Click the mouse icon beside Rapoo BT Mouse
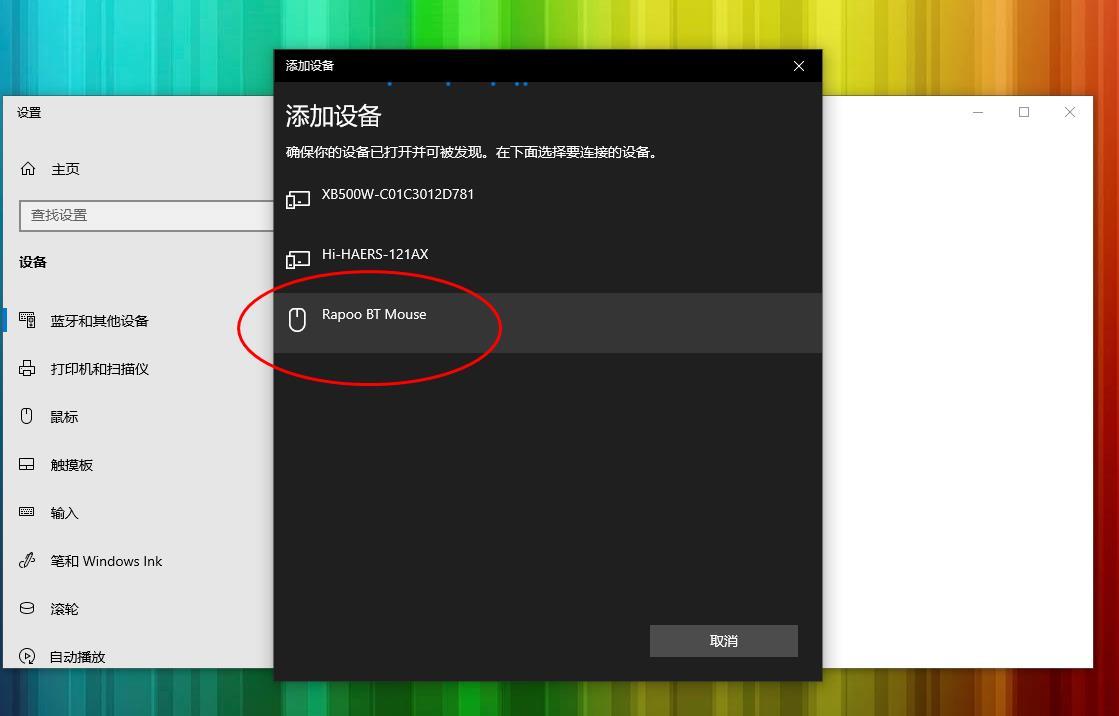Image resolution: width=1119 pixels, height=716 pixels. [297, 319]
